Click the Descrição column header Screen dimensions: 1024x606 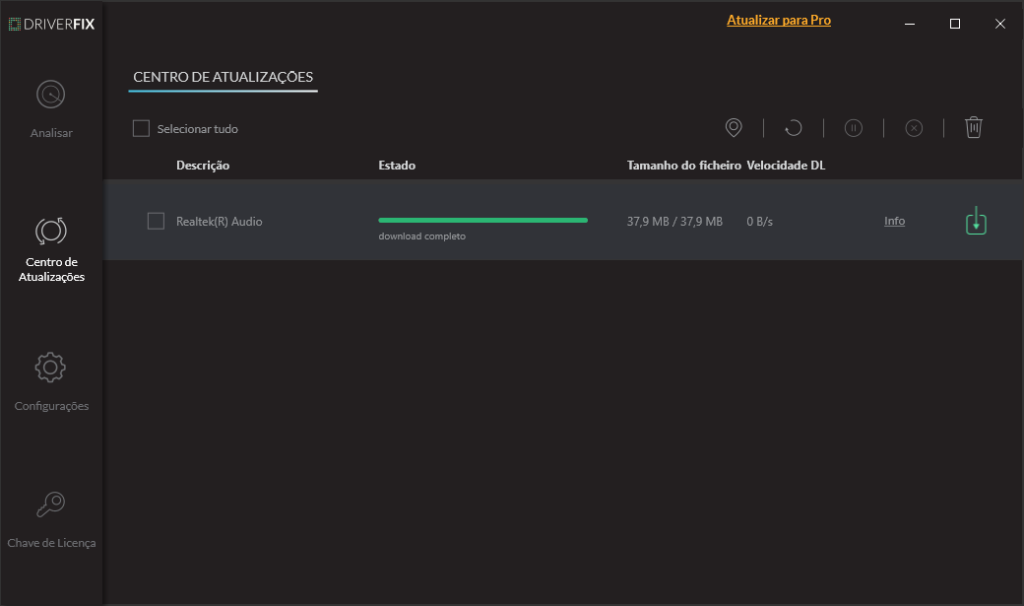click(x=202, y=165)
